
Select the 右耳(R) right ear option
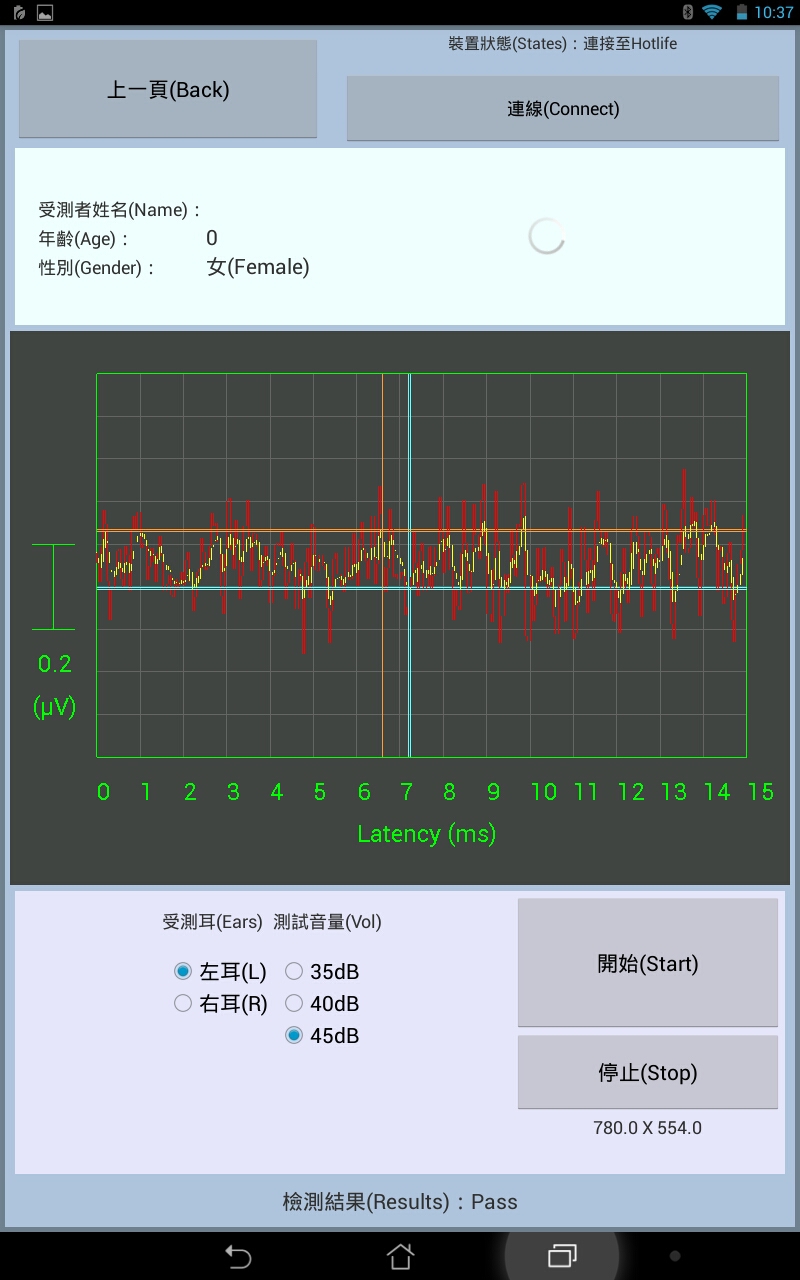[x=220, y=1004]
